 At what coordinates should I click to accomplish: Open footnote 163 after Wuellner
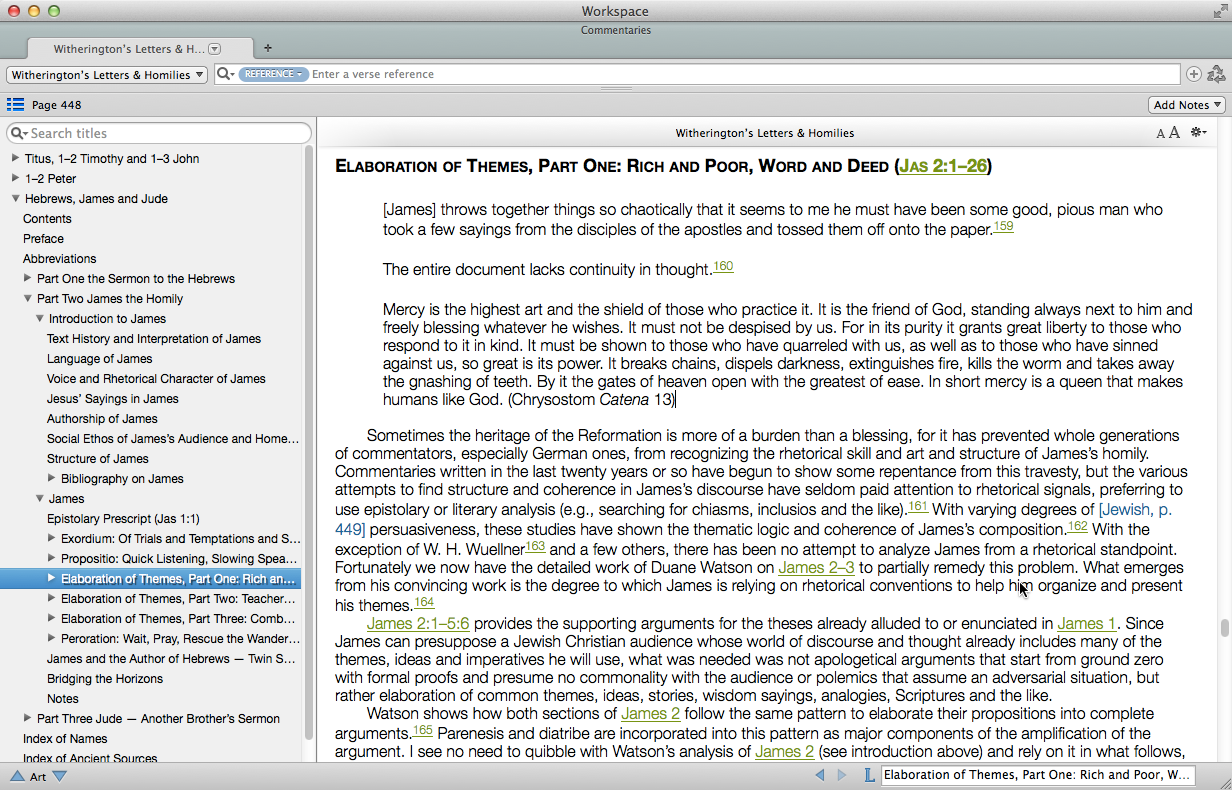coord(535,546)
